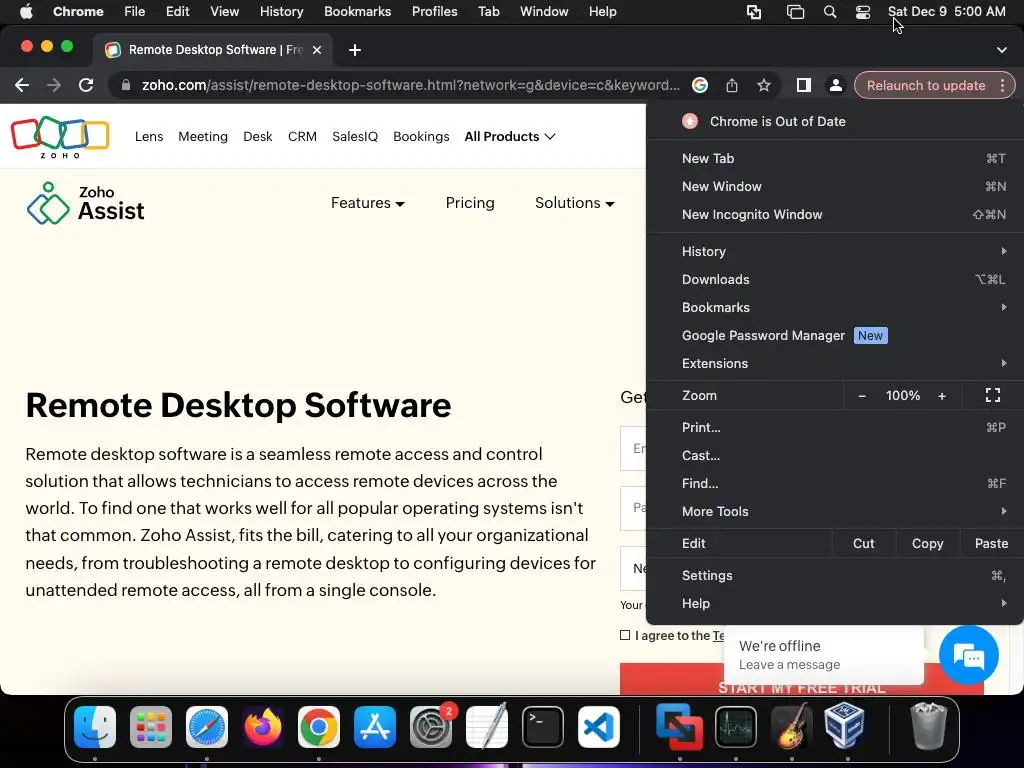Open Control Center in the menu bar
The width and height of the screenshot is (1024, 768).
point(863,12)
